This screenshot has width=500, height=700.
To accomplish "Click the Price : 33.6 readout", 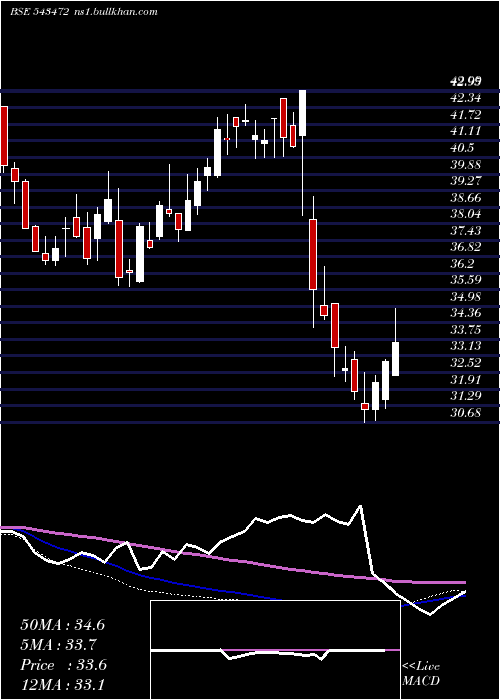I will [63, 665].
